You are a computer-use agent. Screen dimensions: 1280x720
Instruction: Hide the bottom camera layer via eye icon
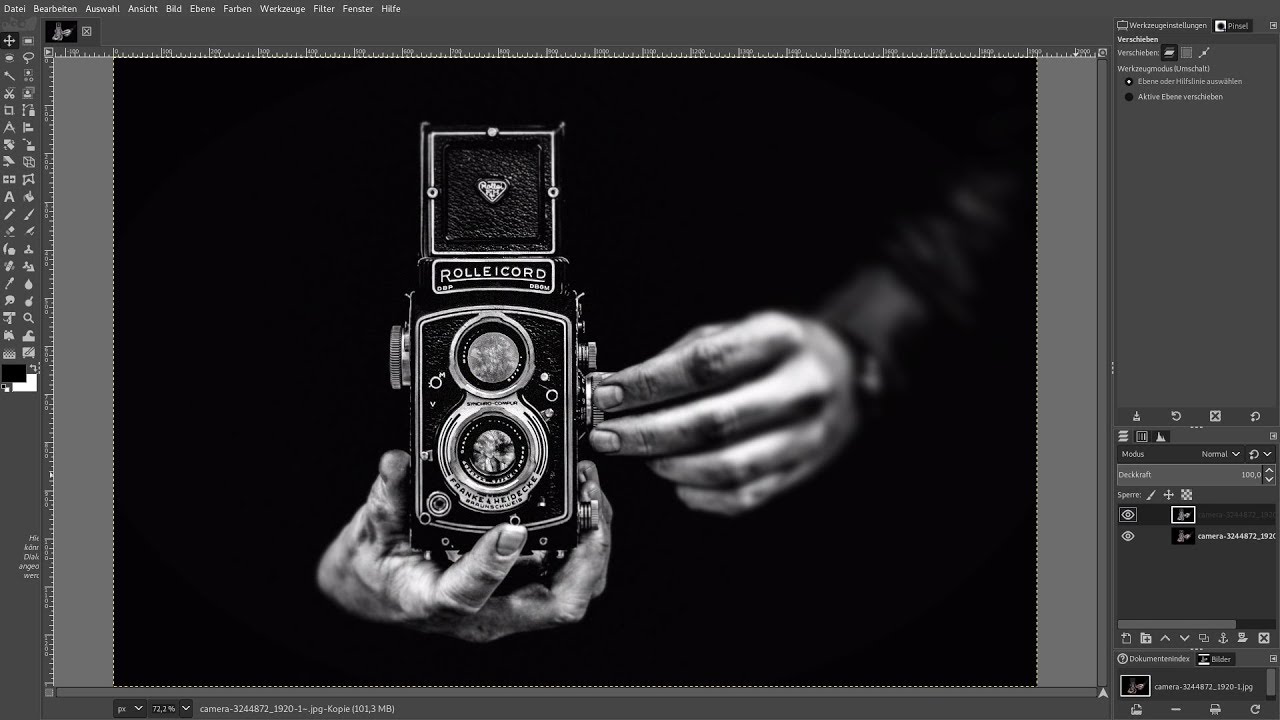click(x=1128, y=536)
